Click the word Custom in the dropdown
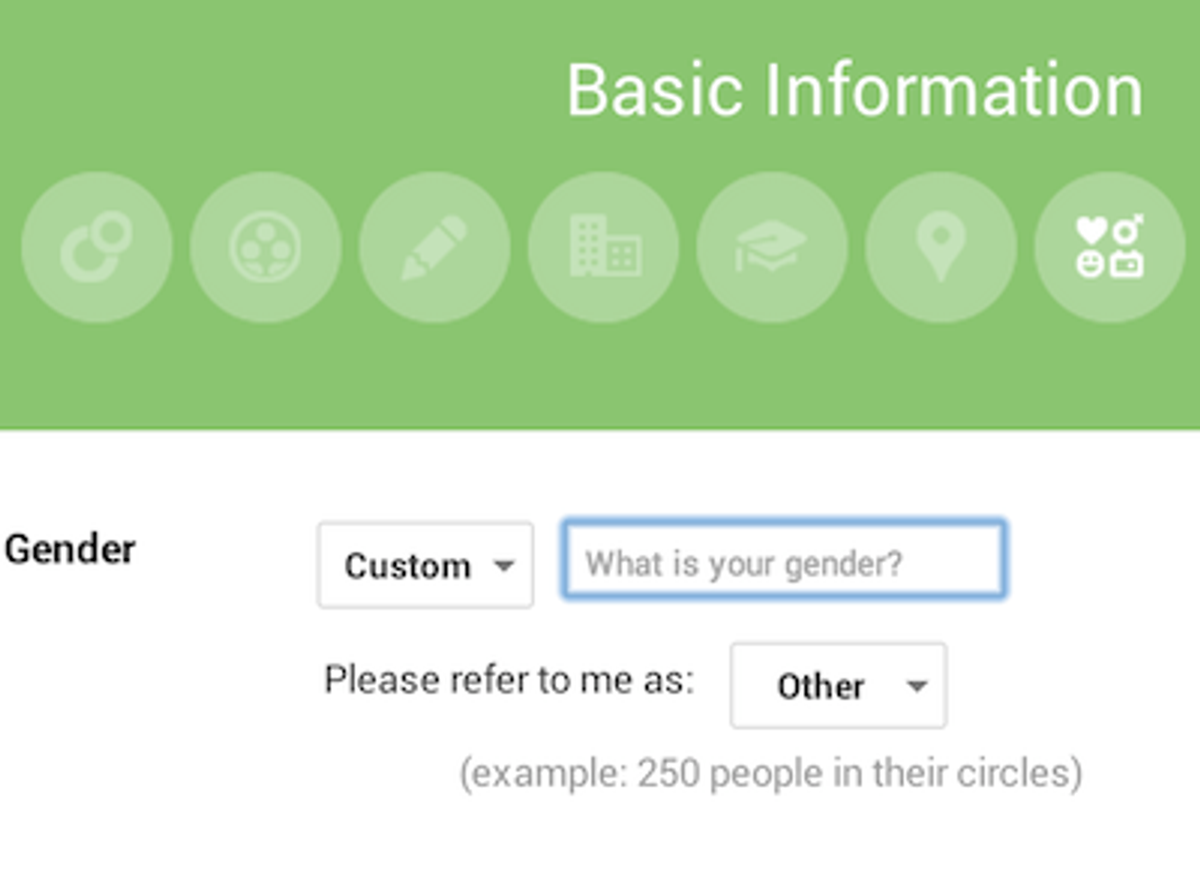 (x=407, y=566)
